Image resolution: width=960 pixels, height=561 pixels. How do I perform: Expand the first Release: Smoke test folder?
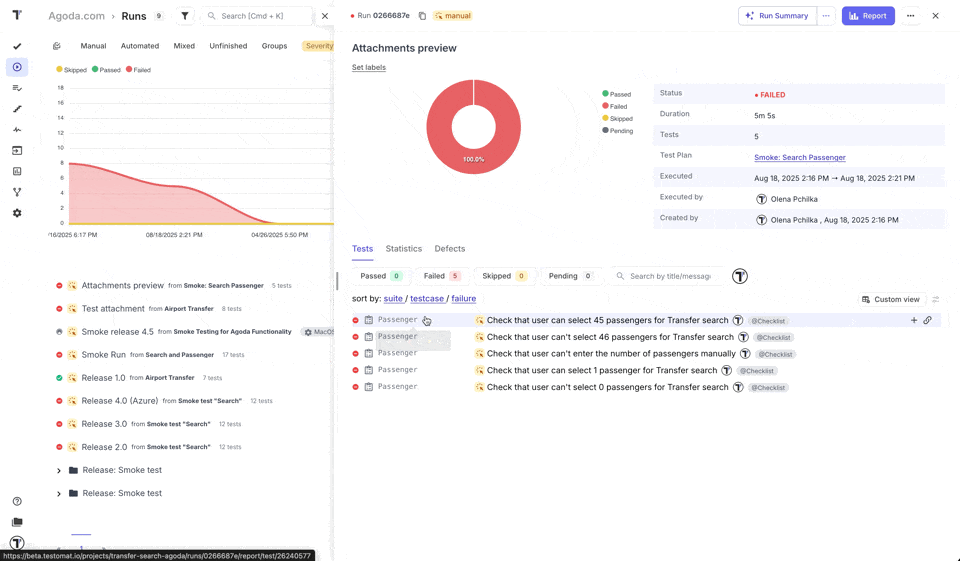59,470
